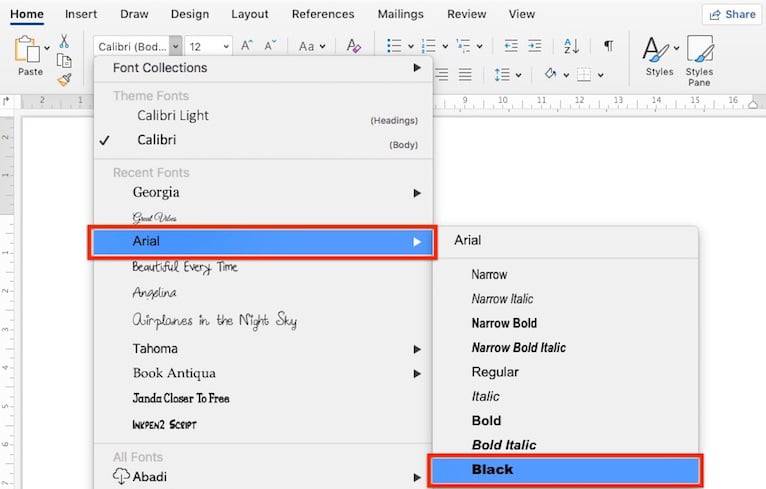Select the checked Calibri body font
Image resolution: width=766 pixels, height=489 pixels.
click(263, 140)
